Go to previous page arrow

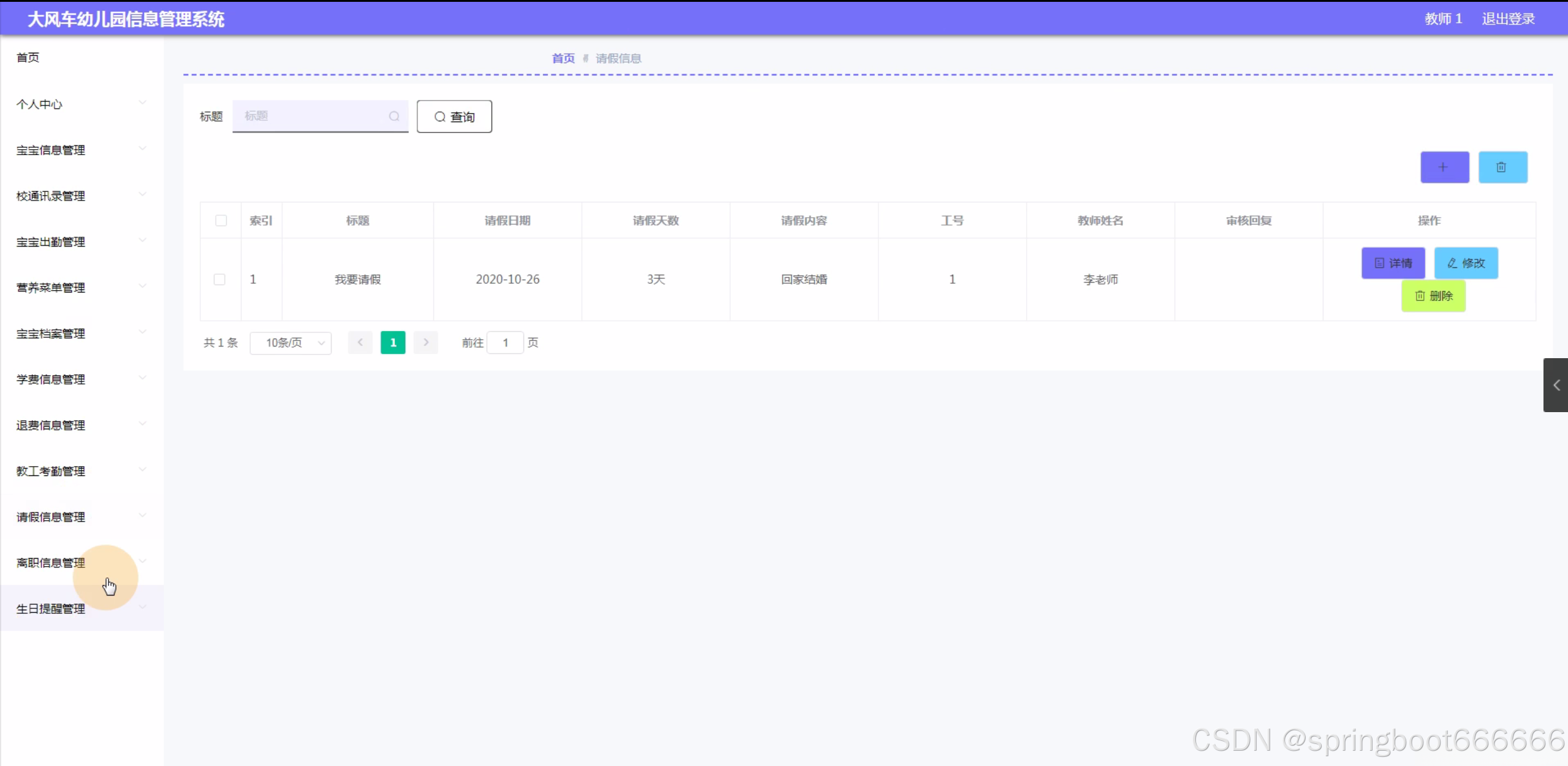360,342
